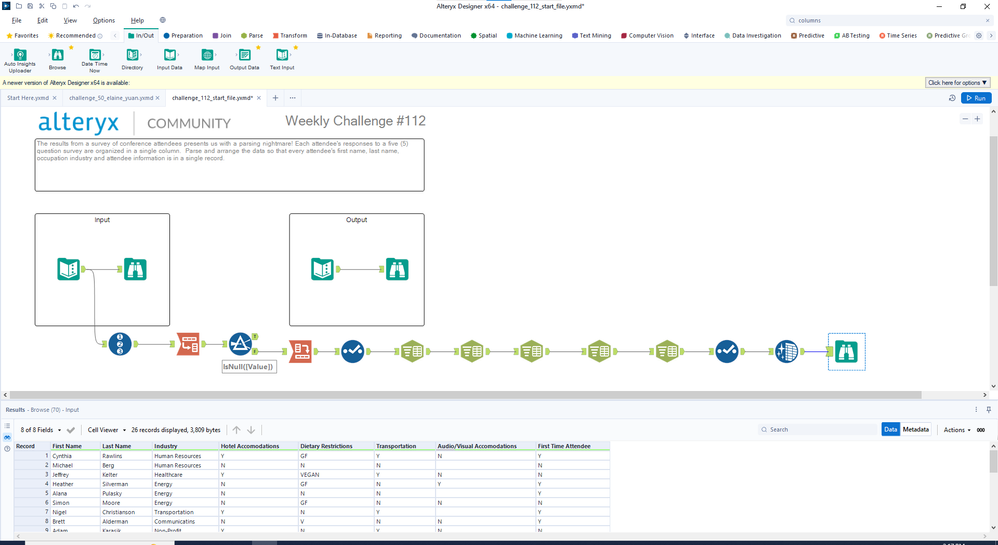This screenshot has width=998, height=545.
Task: Go to the next record with the down arrow
Action: pos(251,430)
